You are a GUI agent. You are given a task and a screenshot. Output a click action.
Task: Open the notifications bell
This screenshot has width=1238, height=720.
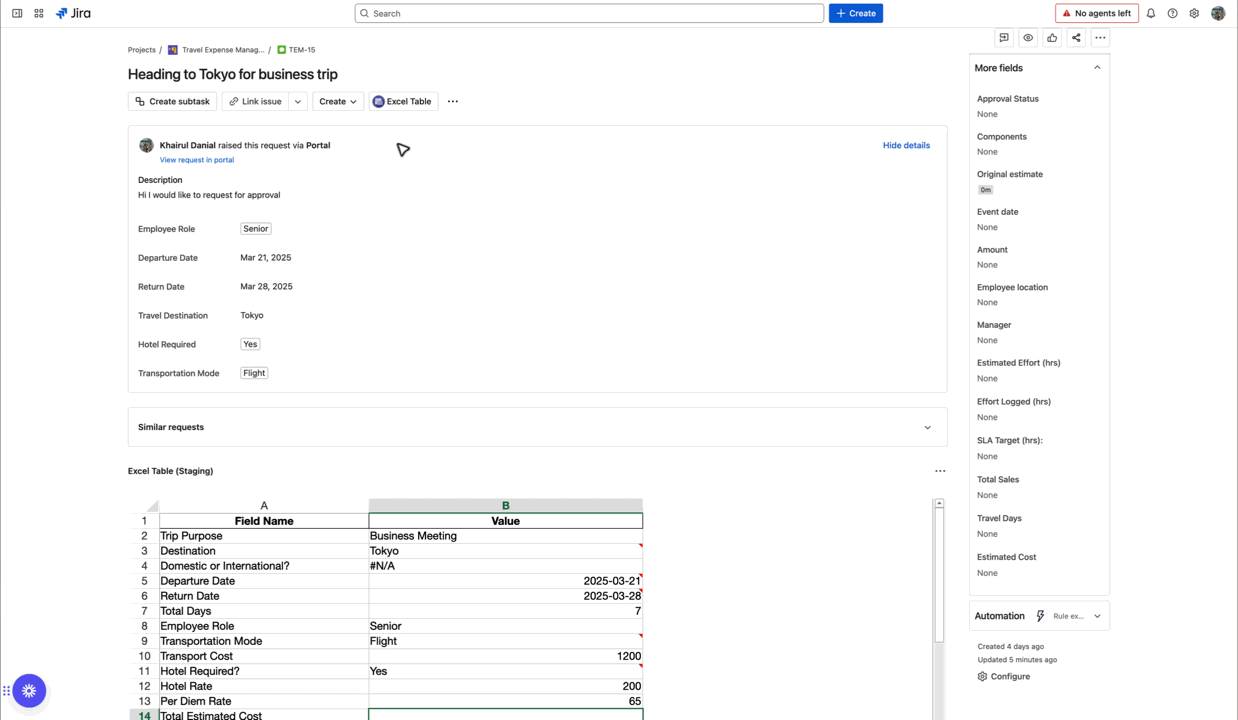pyautogui.click(x=1151, y=13)
